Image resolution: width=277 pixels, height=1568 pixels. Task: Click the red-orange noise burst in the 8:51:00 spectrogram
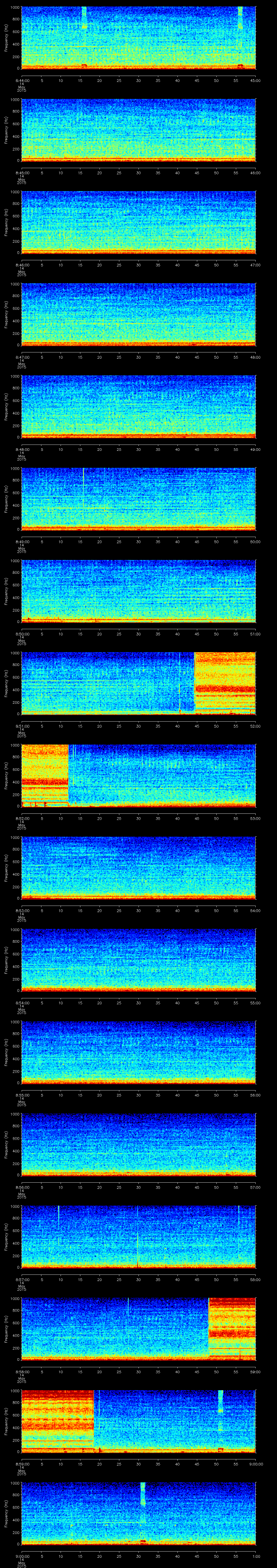tap(225, 683)
